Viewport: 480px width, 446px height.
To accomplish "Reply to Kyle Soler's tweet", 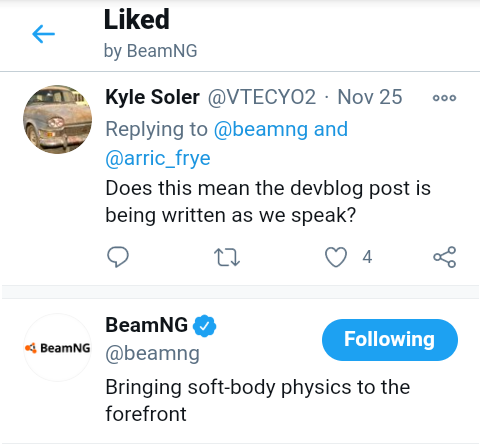I will pyautogui.click(x=118, y=257).
